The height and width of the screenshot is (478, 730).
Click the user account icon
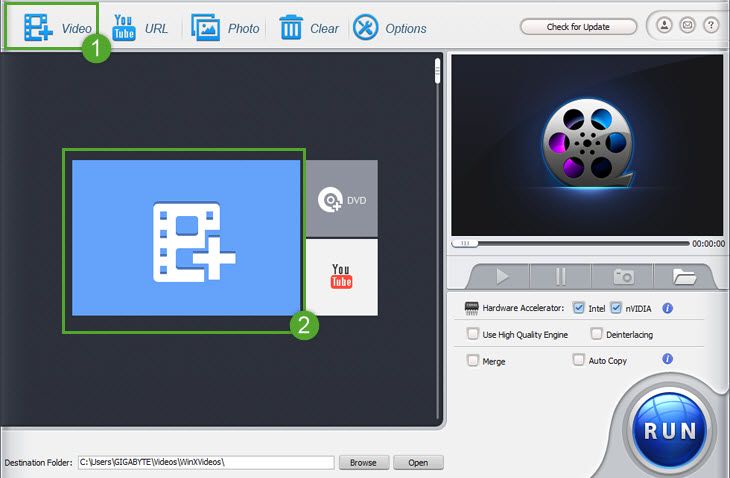[x=663, y=26]
